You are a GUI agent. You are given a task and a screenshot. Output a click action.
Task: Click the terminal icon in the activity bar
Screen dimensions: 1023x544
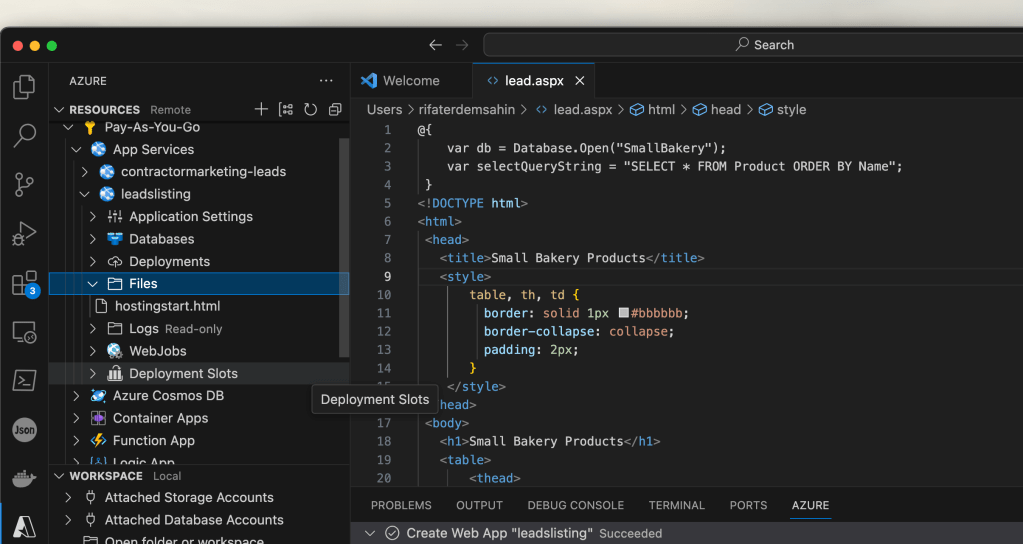click(24, 380)
